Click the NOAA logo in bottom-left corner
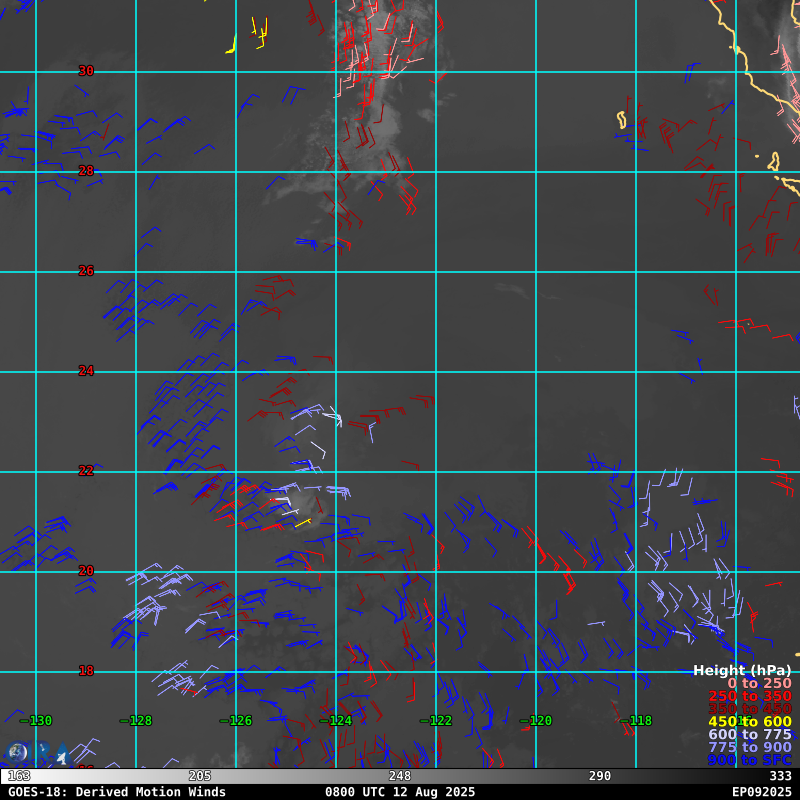Image resolution: width=800 pixels, height=800 pixels. [17, 753]
